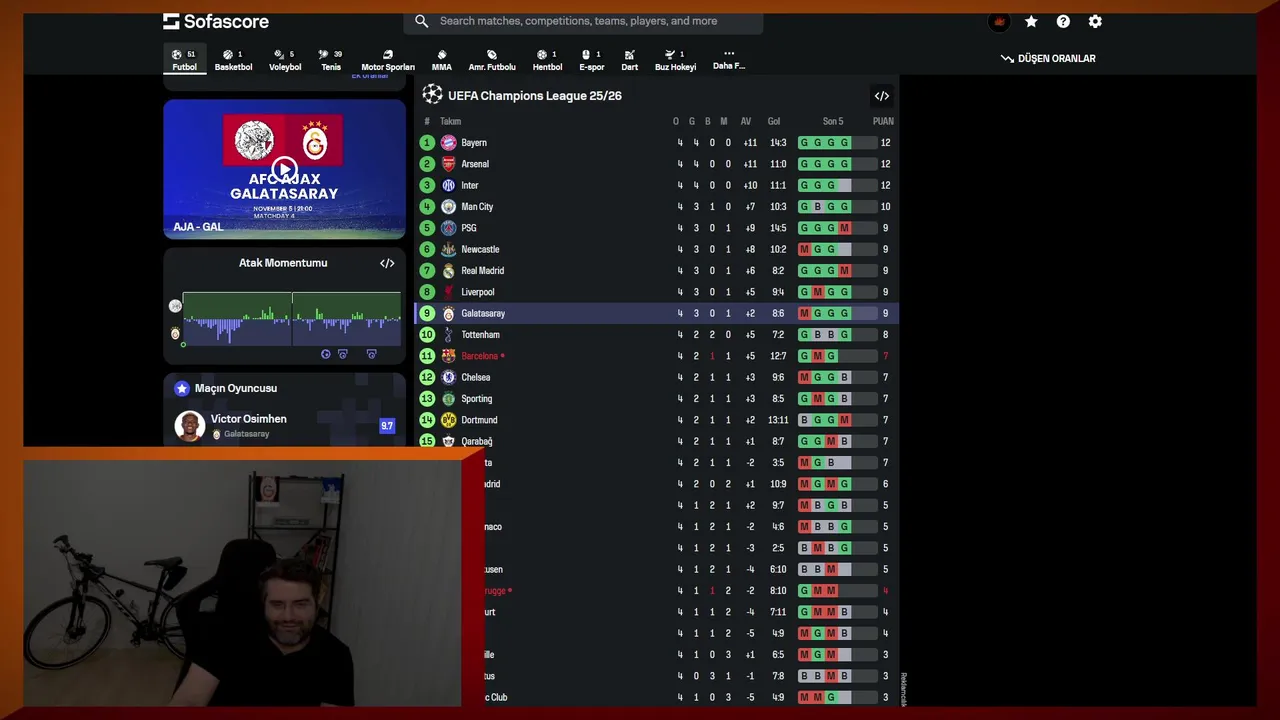Viewport: 1280px width, 720px height.
Task: Click the Man City club crest
Action: click(x=448, y=207)
